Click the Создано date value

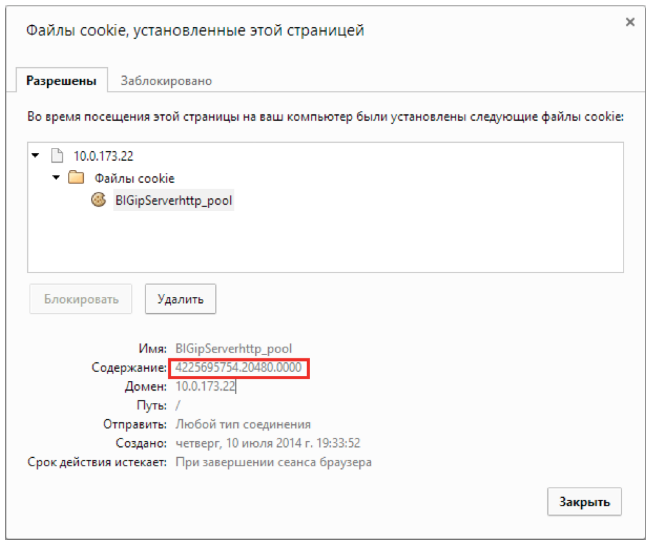[x=267, y=443]
